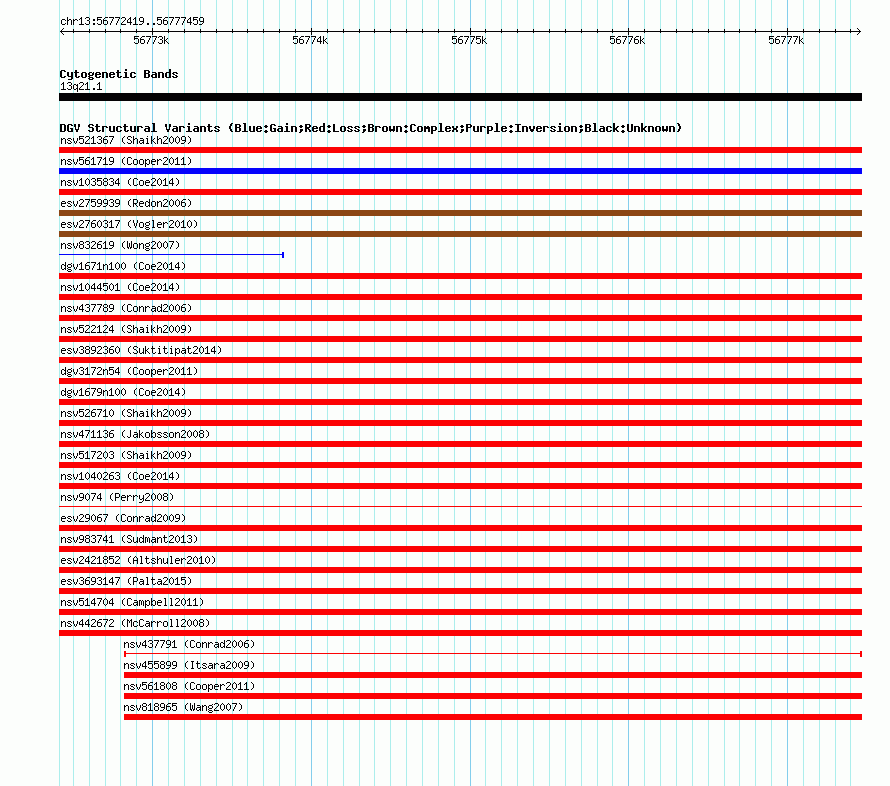The width and height of the screenshot is (890, 786).
Task: Click the nsv832619 (Wong2007) label
Action: click(x=120, y=245)
